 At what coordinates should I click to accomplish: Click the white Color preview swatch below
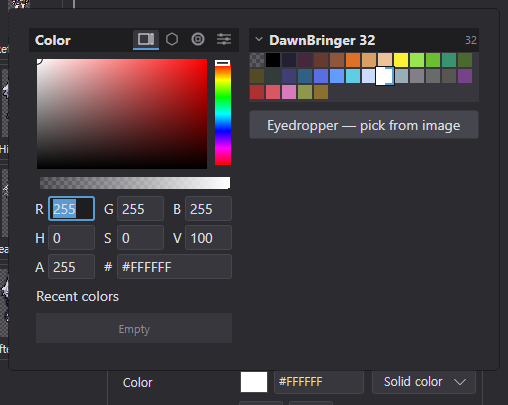(x=254, y=382)
